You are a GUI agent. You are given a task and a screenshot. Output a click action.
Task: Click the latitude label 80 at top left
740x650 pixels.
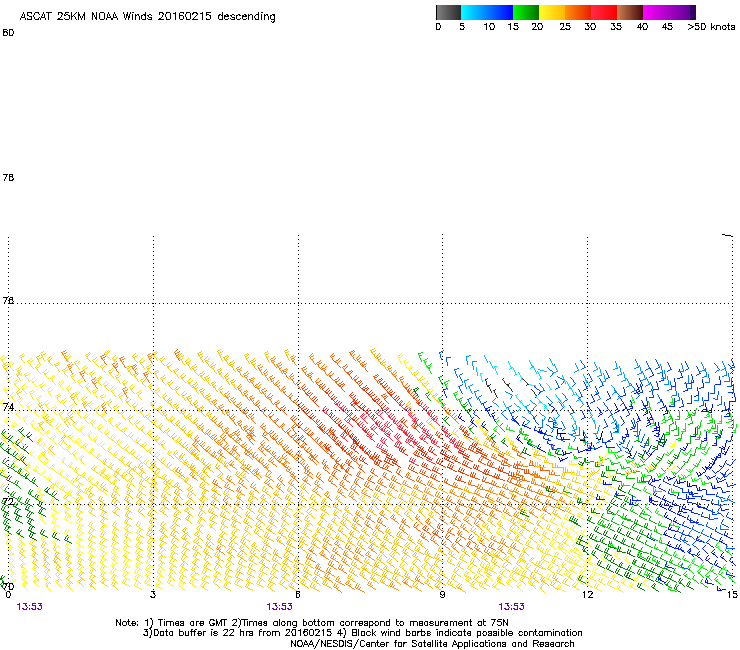[8, 33]
